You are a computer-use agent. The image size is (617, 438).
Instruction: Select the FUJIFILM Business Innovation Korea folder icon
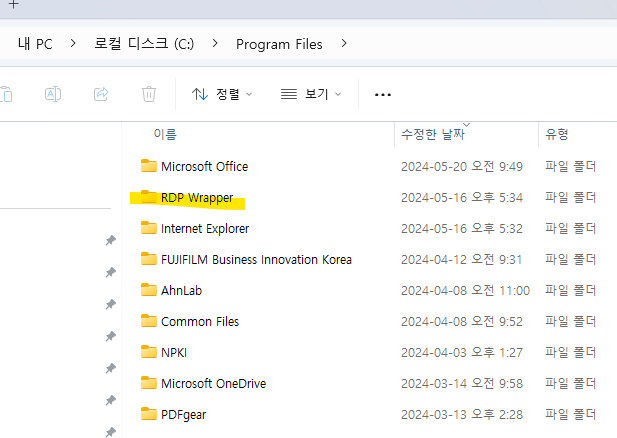[x=149, y=259]
